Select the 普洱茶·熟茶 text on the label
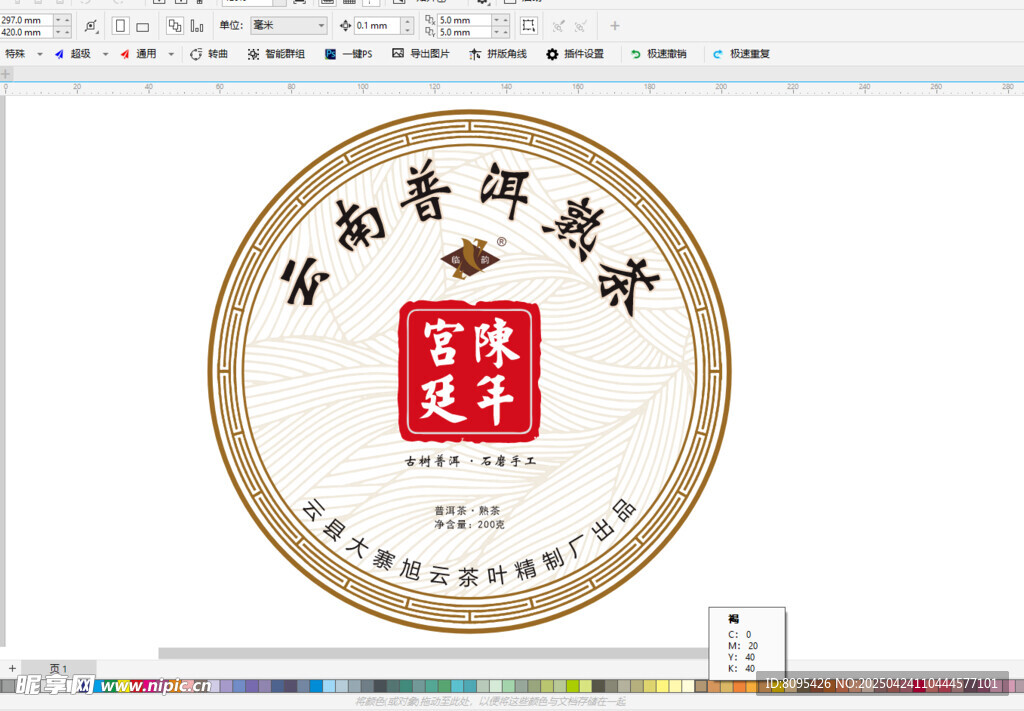 [x=468, y=511]
